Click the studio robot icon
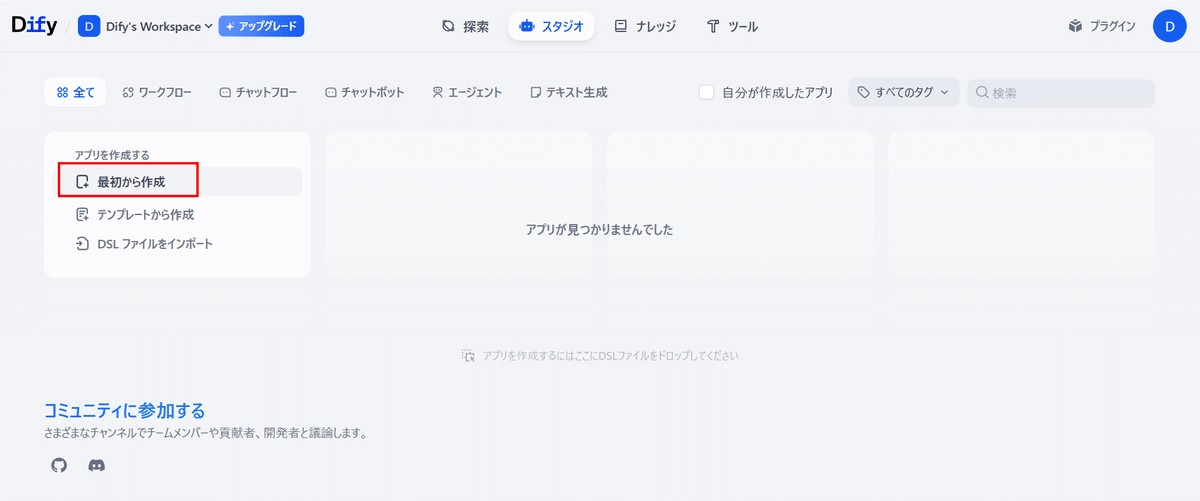1200x501 pixels. tap(527, 27)
